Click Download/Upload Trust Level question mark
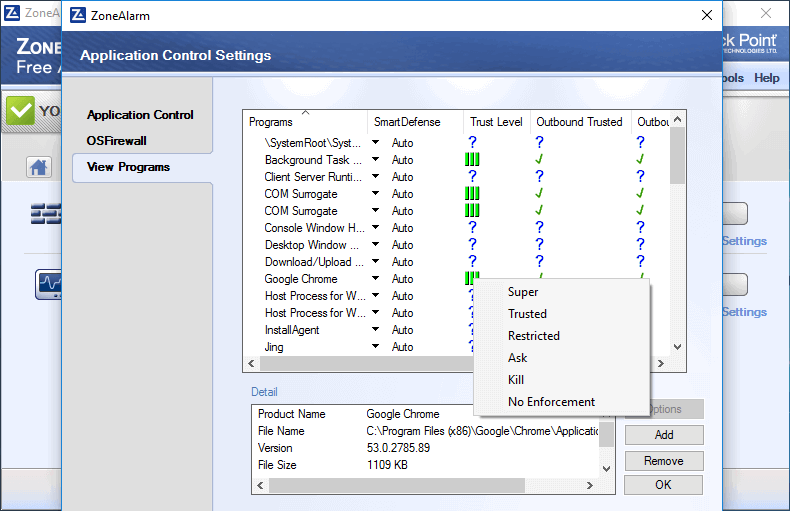790x511 pixels. tap(472, 262)
